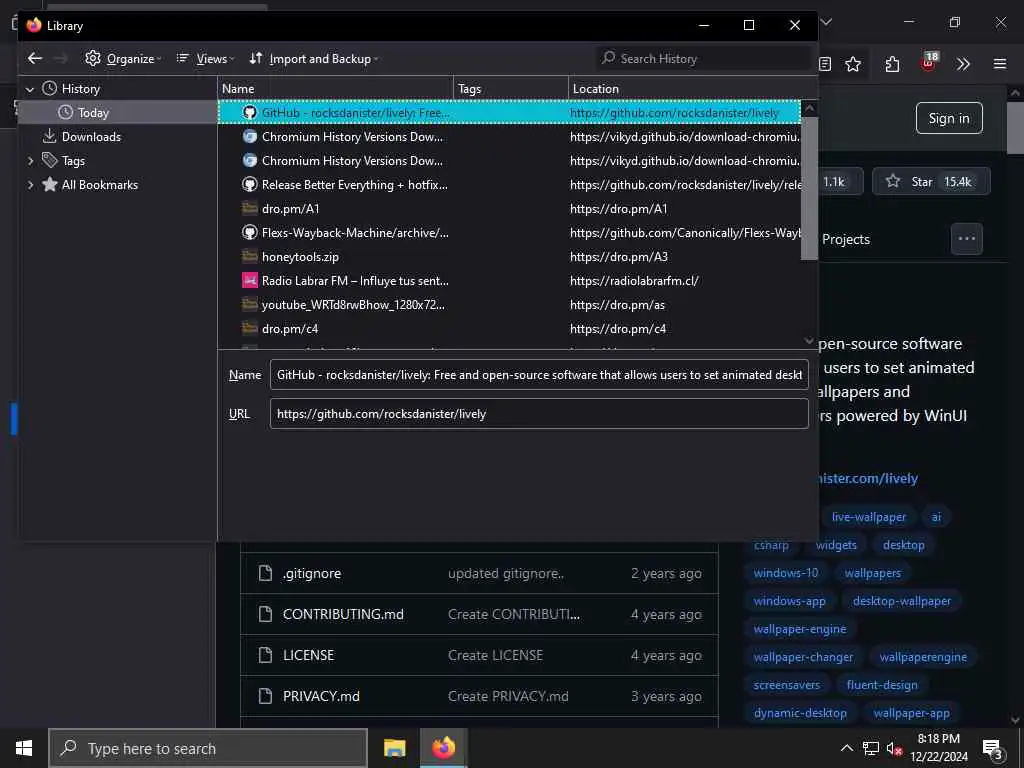Open the Firefox hamburger menu
This screenshot has height=768, width=1024.
point(1000,64)
